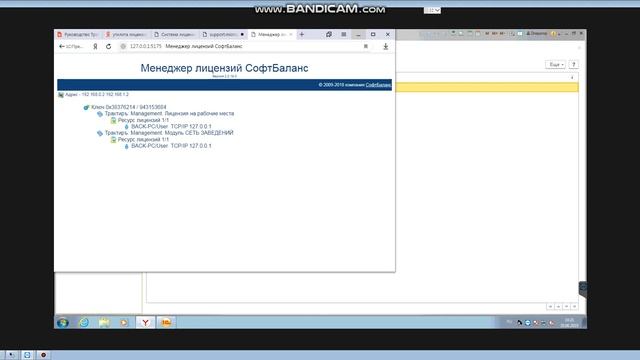640x360 pixels.
Task: Open Yandex home via the Я icon
Action: click(x=95, y=47)
